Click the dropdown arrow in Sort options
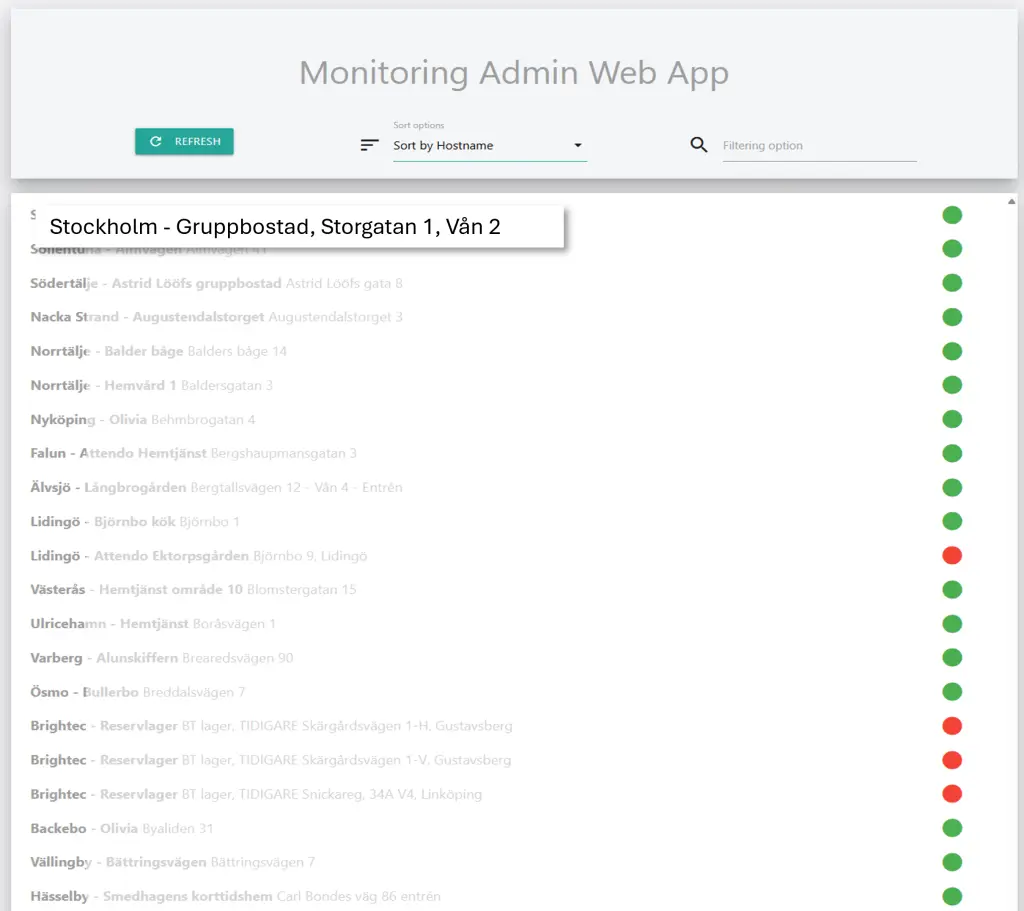The width and height of the screenshot is (1024, 911). coord(578,146)
